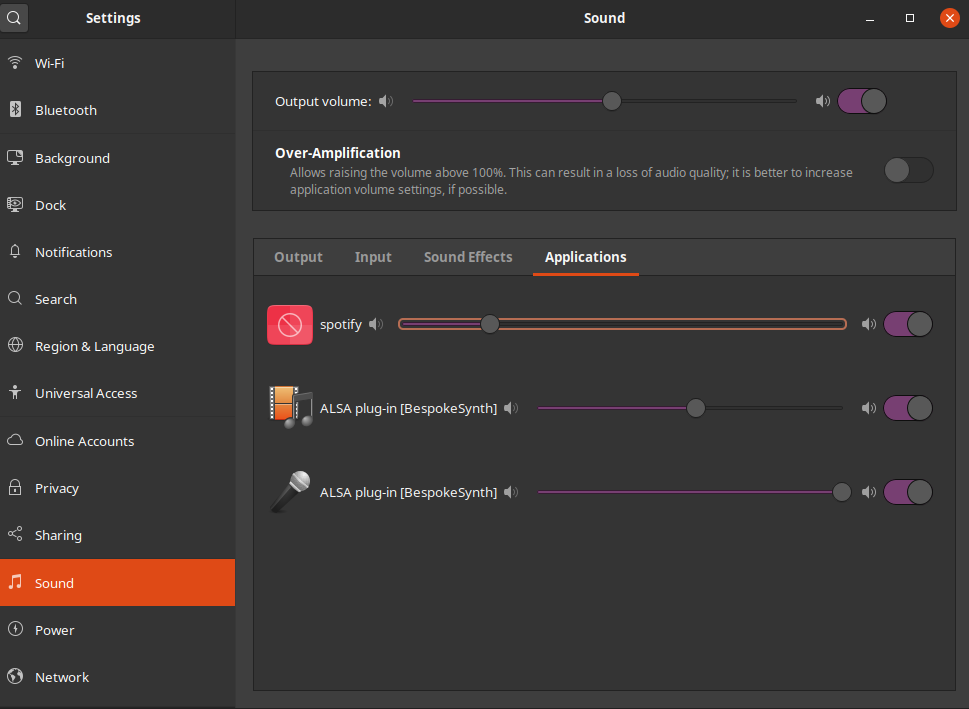Toggle the master output volume switch
Image resolution: width=969 pixels, height=709 pixels.
tap(861, 101)
